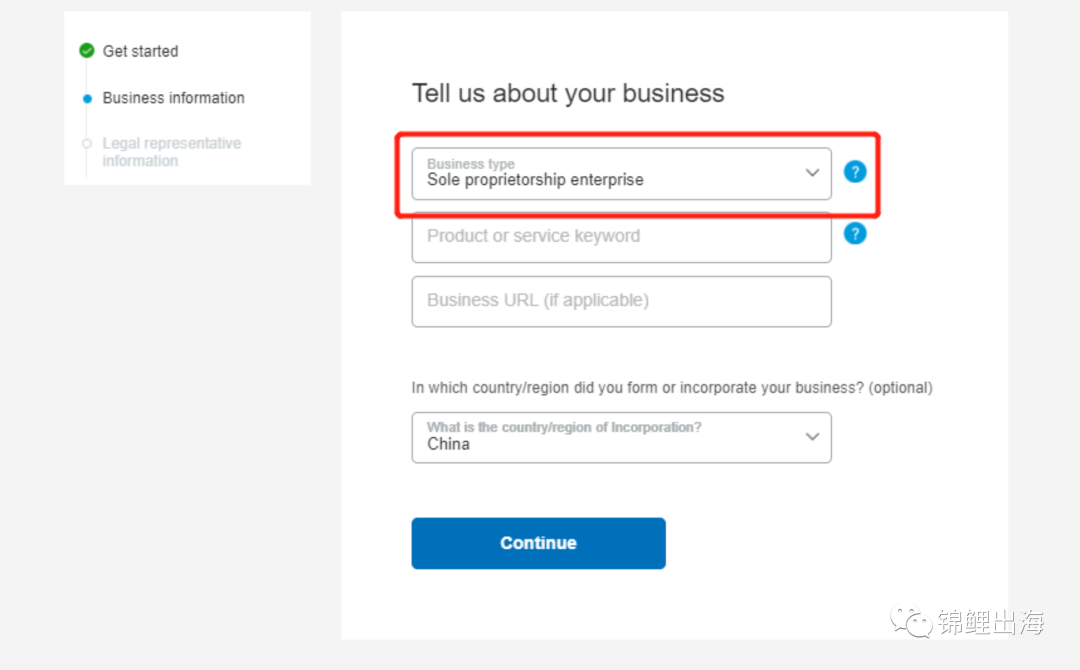The width and height of the screenshot is (1080, 670).
Task: Click the country/region incorporation question text
Action: click(x=671, y=388)
